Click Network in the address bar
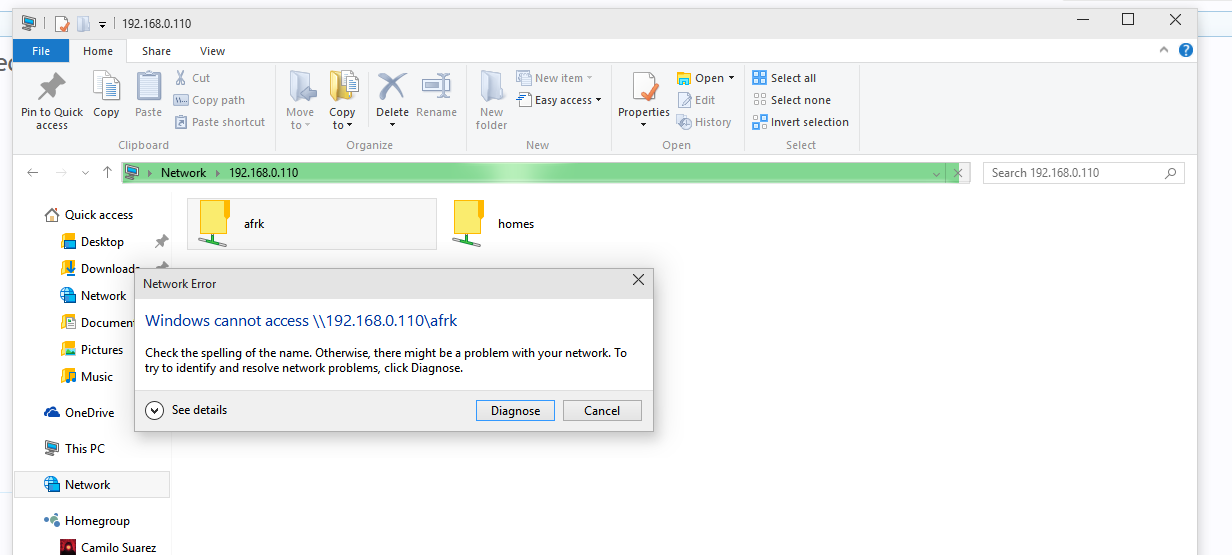This screenshot has width=1232, height=555. [x=183, y=173]
